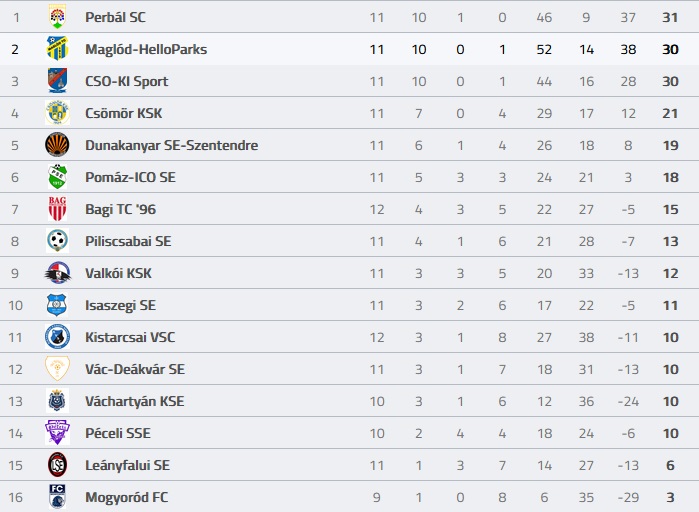Open the Kistarcsai VSC team page
The image size is (699, 512).
tap(130, 337)
